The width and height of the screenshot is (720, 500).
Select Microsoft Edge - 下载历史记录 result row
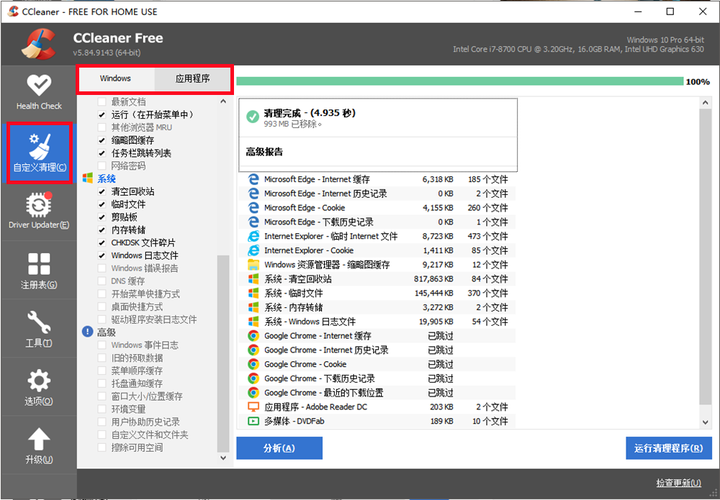pyautogui.click(x=377, y=222)
